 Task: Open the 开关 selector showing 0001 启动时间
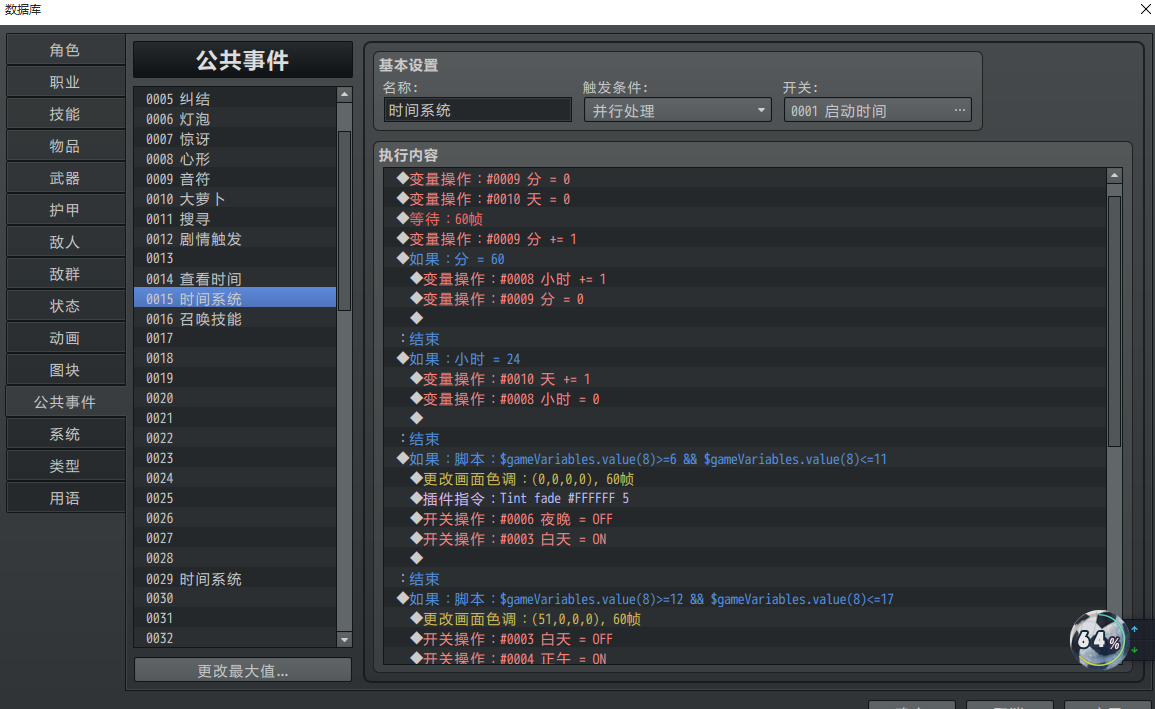(877, 110)
